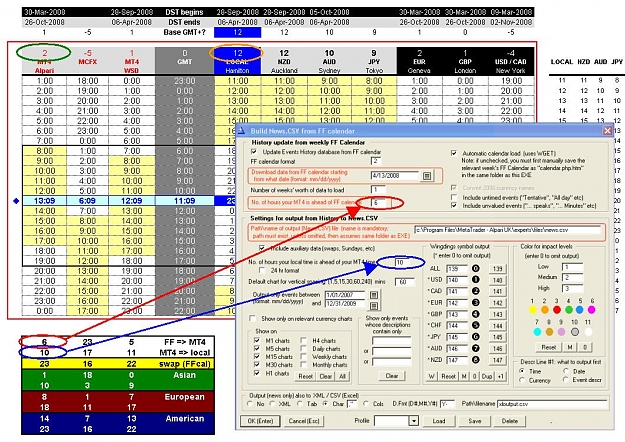Select the Date radio for Descr Line #1
The height and width of the screenshot is (442, 625).
566,371
